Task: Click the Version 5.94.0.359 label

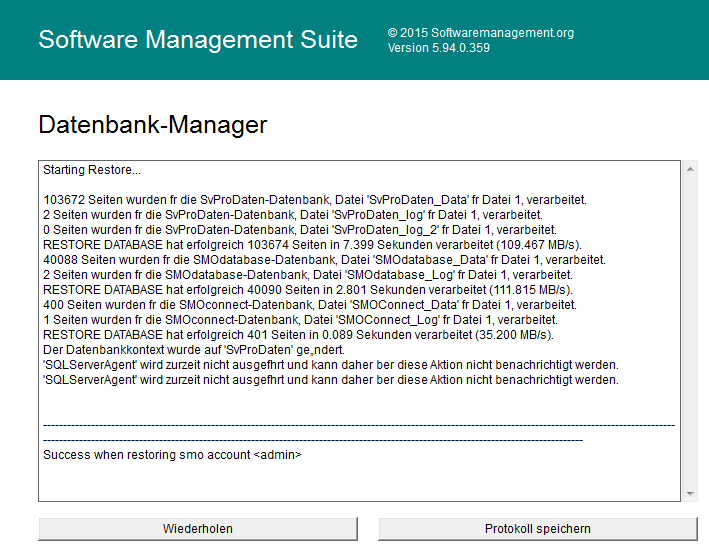Action: click(438, 48)
